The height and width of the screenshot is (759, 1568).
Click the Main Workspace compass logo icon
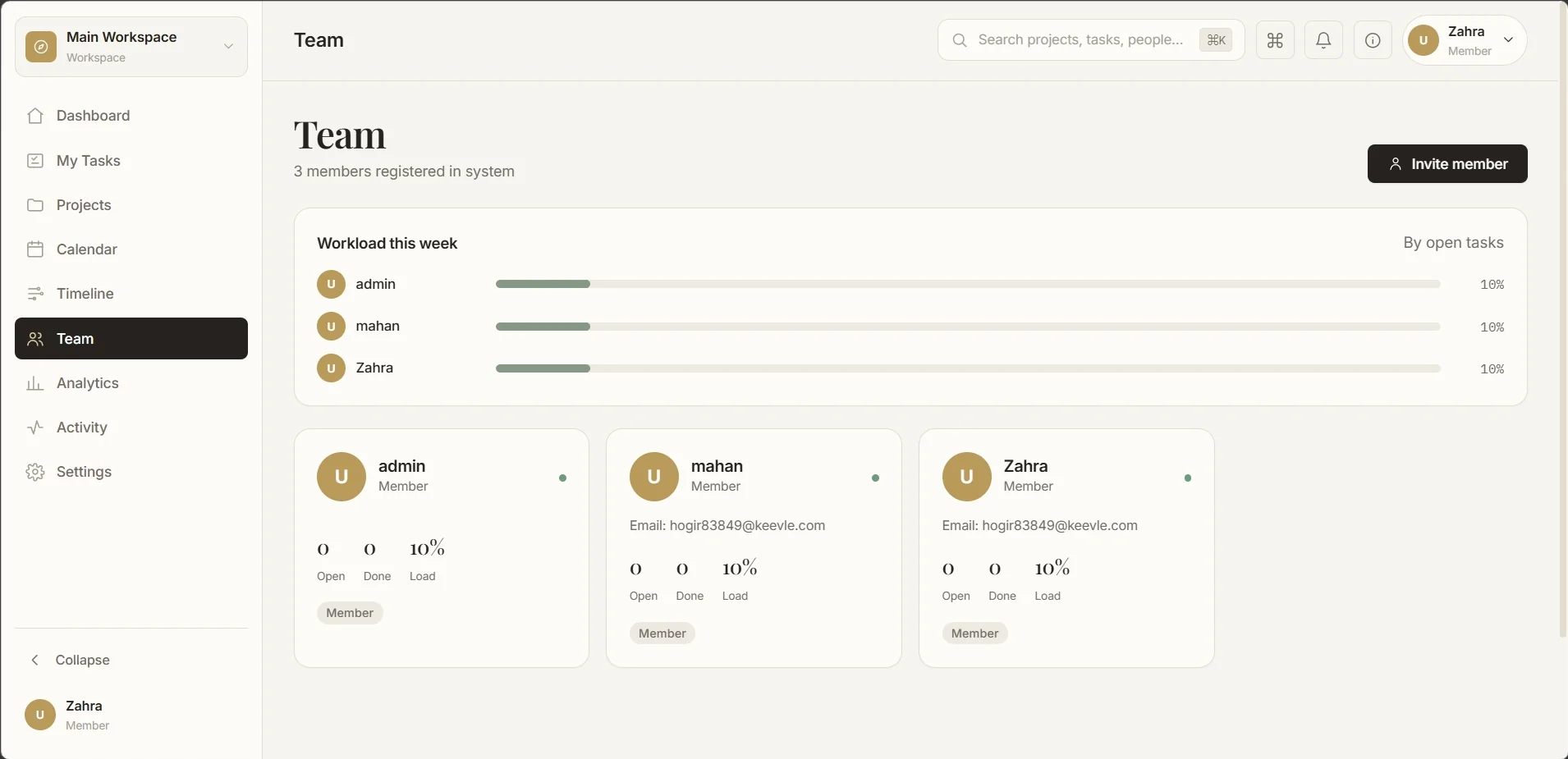[x=41, y=47]
